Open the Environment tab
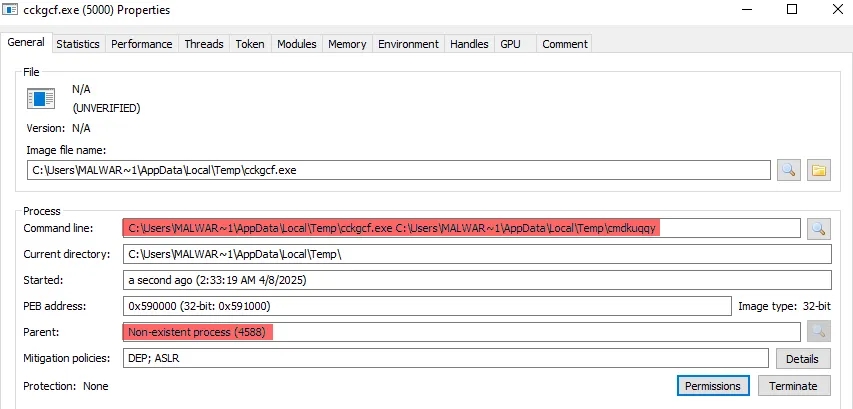Viewport: 853px width, 409px height. tap(408, 44)
